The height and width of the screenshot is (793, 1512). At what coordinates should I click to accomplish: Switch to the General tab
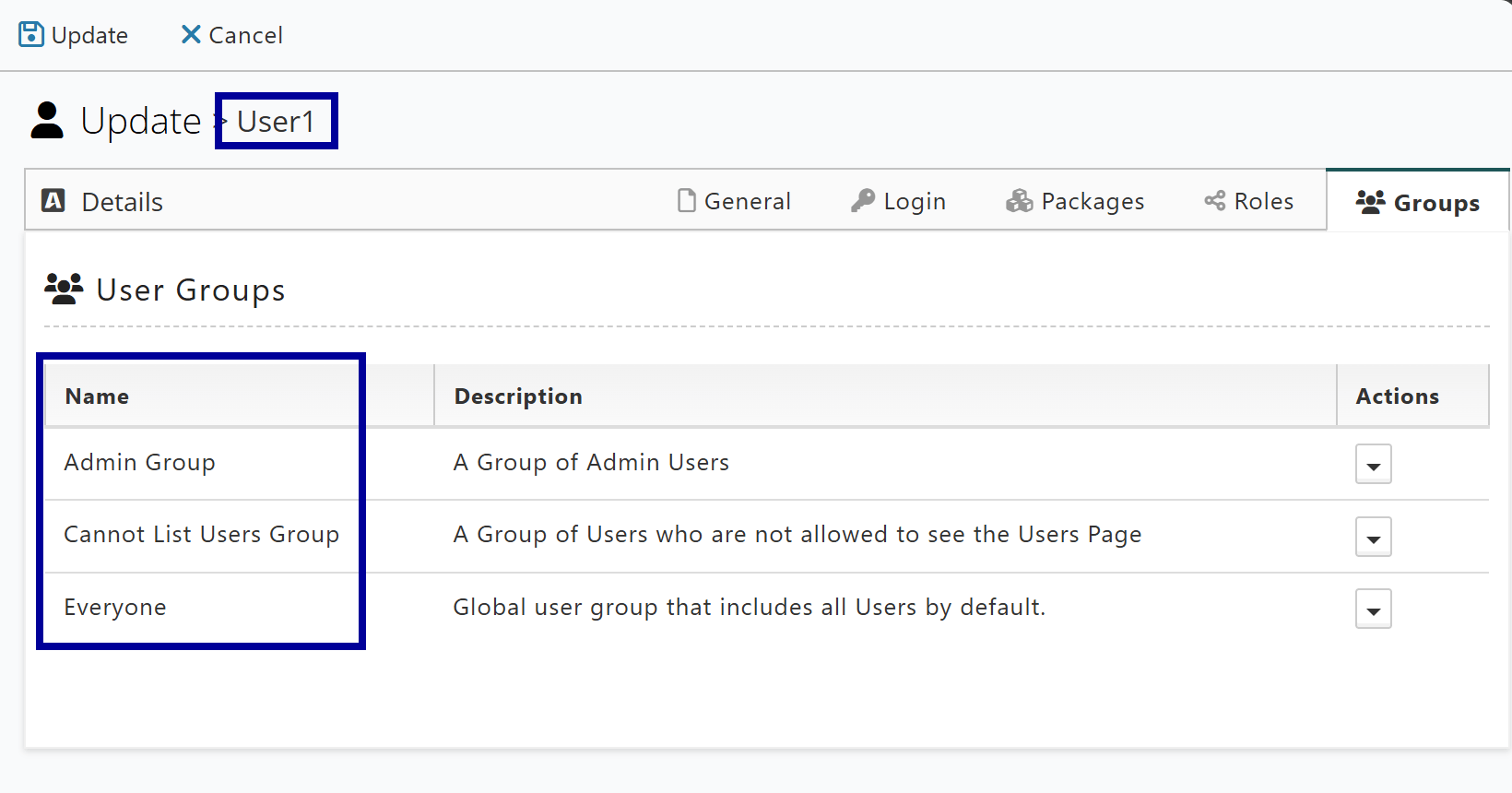[734, 201]
